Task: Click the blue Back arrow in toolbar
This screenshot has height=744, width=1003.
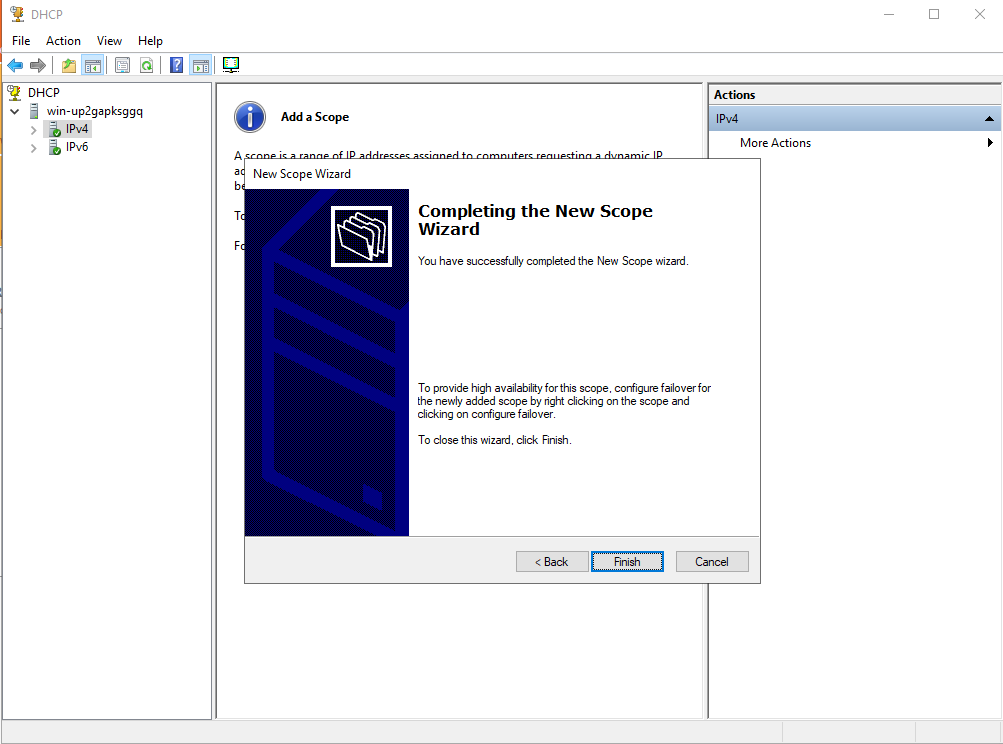Action: tap(15, 65)
